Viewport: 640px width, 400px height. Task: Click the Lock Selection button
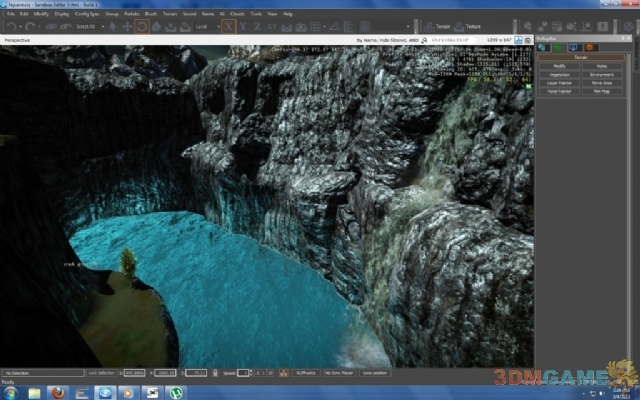click(101, 373)
